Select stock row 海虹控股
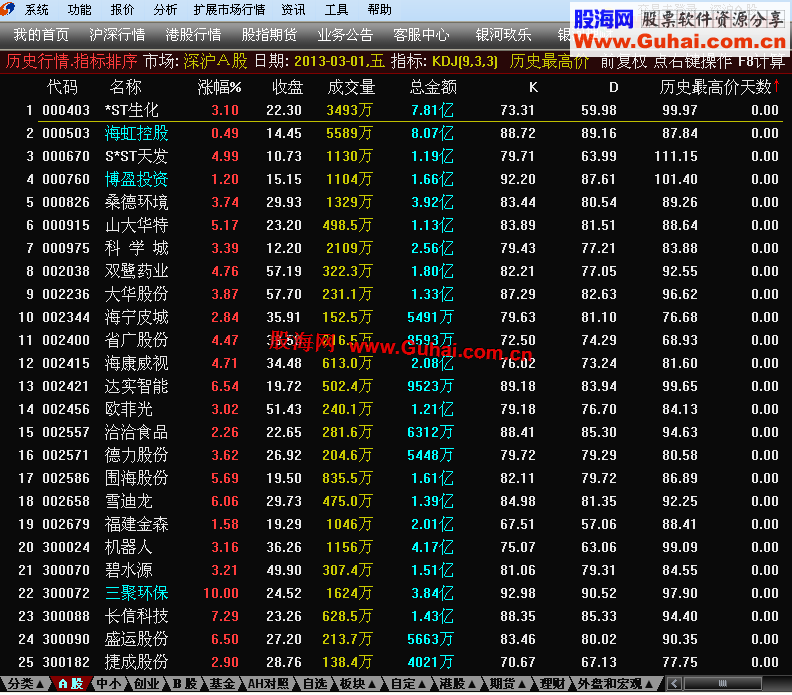792x695 pixels. 396,133
